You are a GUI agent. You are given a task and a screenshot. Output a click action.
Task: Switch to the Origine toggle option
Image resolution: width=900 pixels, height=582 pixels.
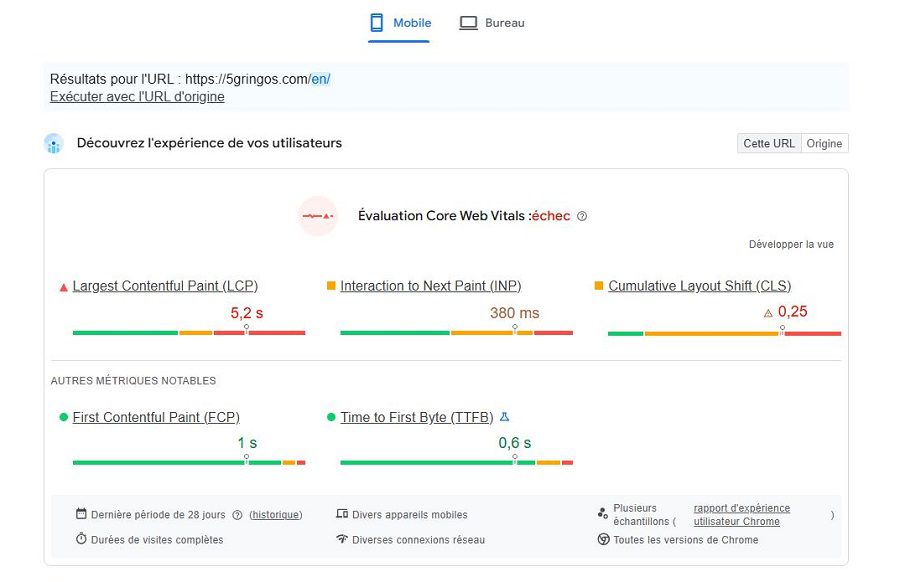pos(824,143)
